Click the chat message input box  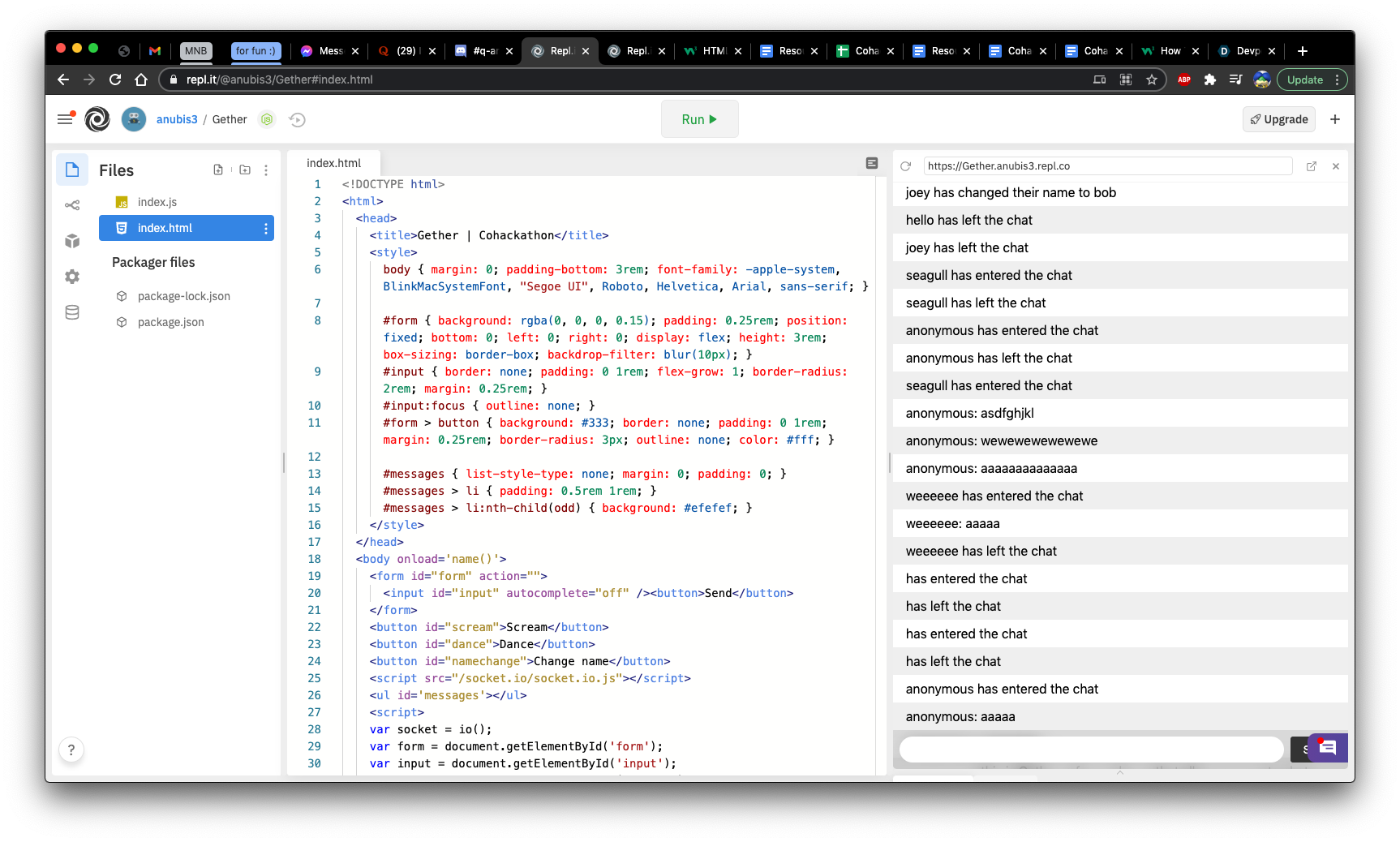pos(1092,749)
